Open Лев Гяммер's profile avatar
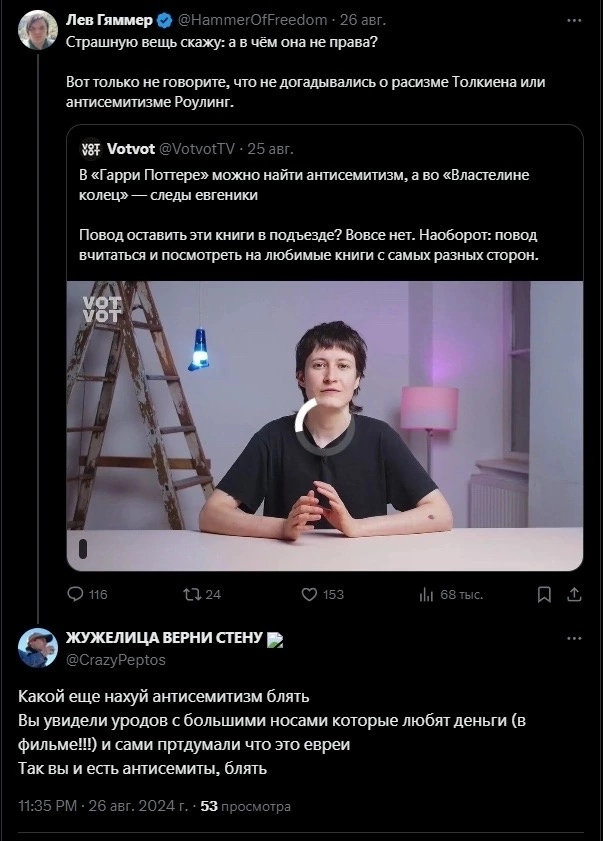Image resolution: width=603 pixels, height=841 pixels. click(x=38, y=30)
